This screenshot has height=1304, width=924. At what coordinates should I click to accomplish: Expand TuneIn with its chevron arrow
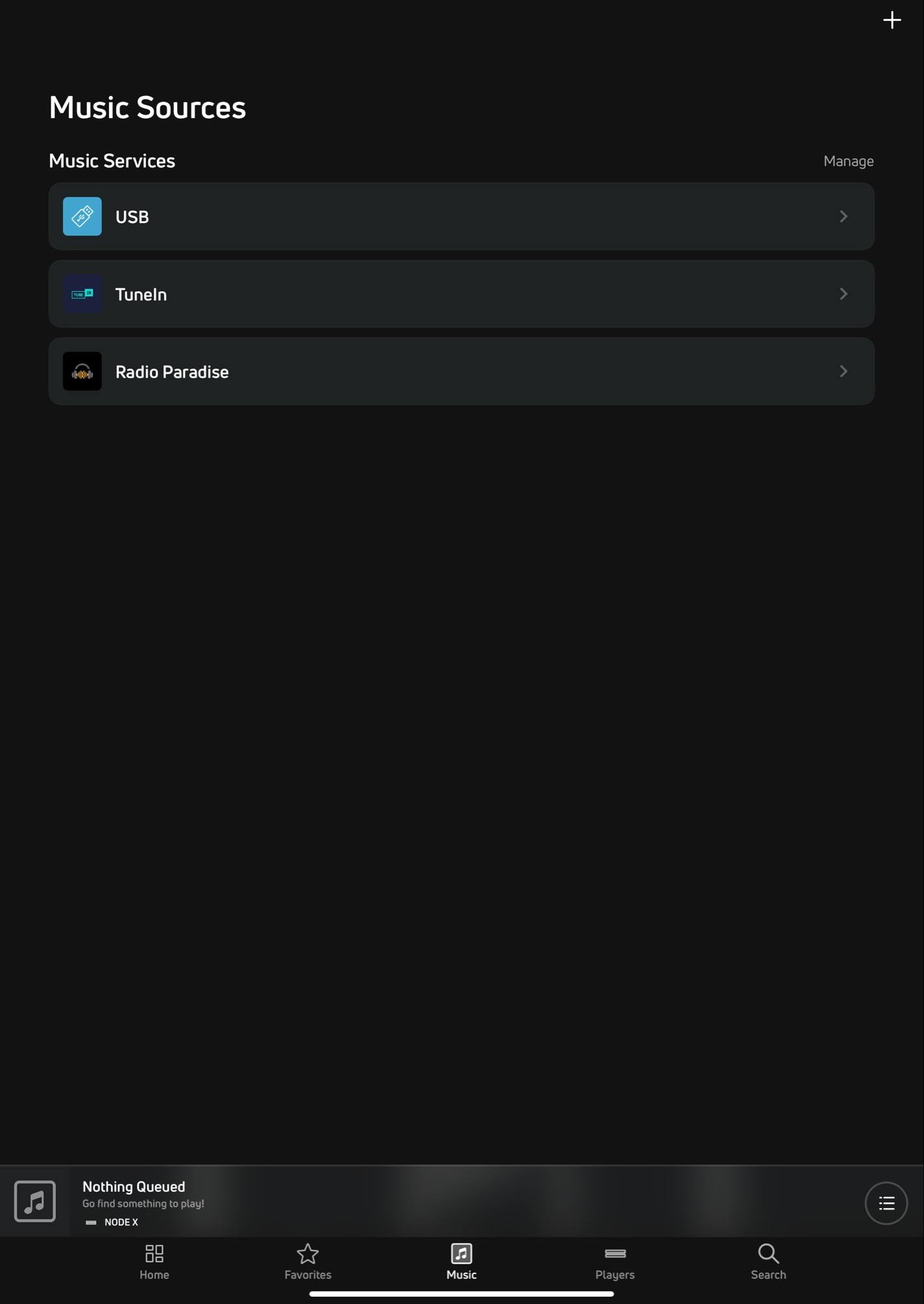(x=844, y=294)
